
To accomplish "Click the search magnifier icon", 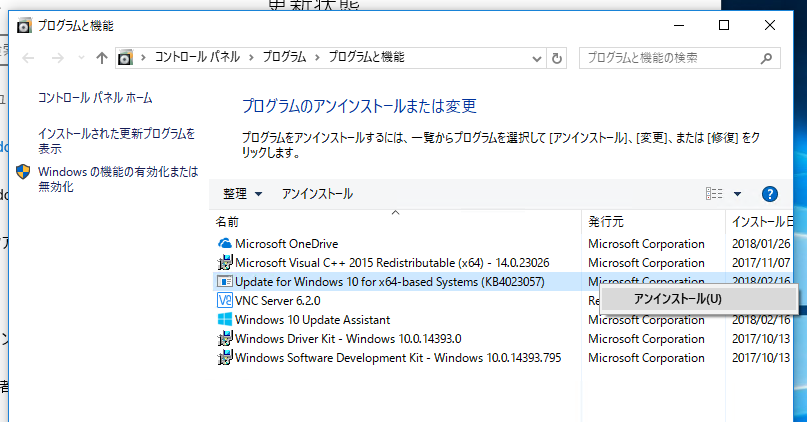I will 766,58.
